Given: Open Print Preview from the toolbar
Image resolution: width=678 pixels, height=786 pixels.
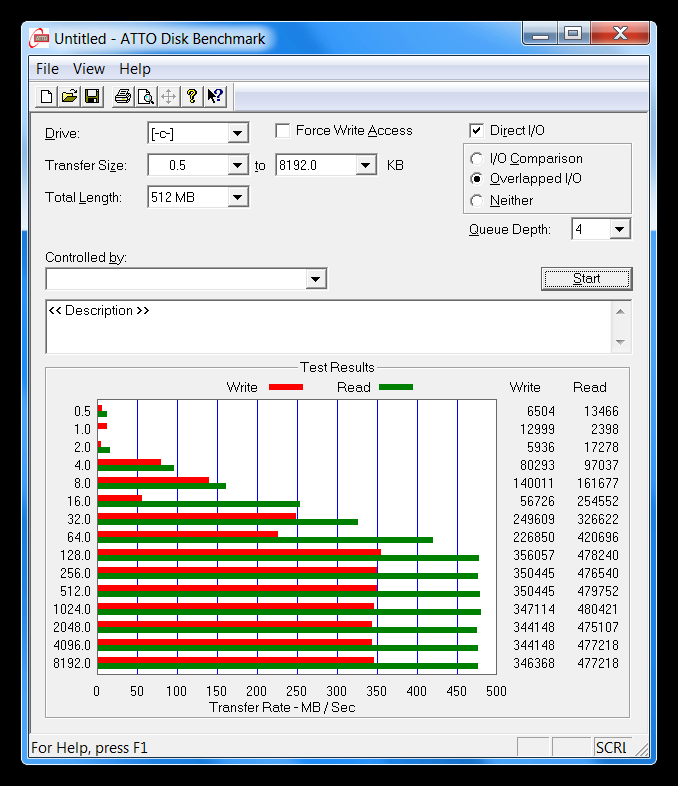Looking at the screenshot, I should tap(146, 97).
